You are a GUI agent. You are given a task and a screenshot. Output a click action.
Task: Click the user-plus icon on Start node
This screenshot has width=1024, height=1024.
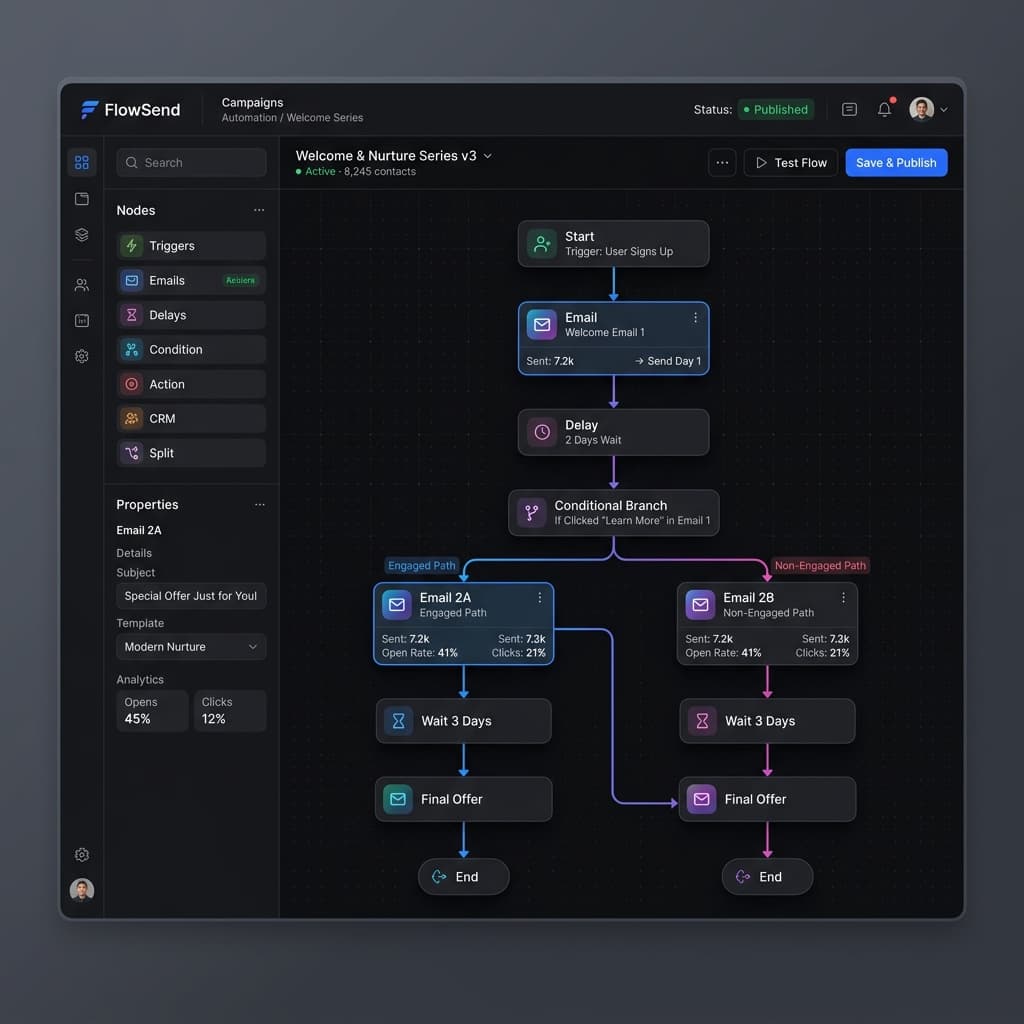click(542, 244)
